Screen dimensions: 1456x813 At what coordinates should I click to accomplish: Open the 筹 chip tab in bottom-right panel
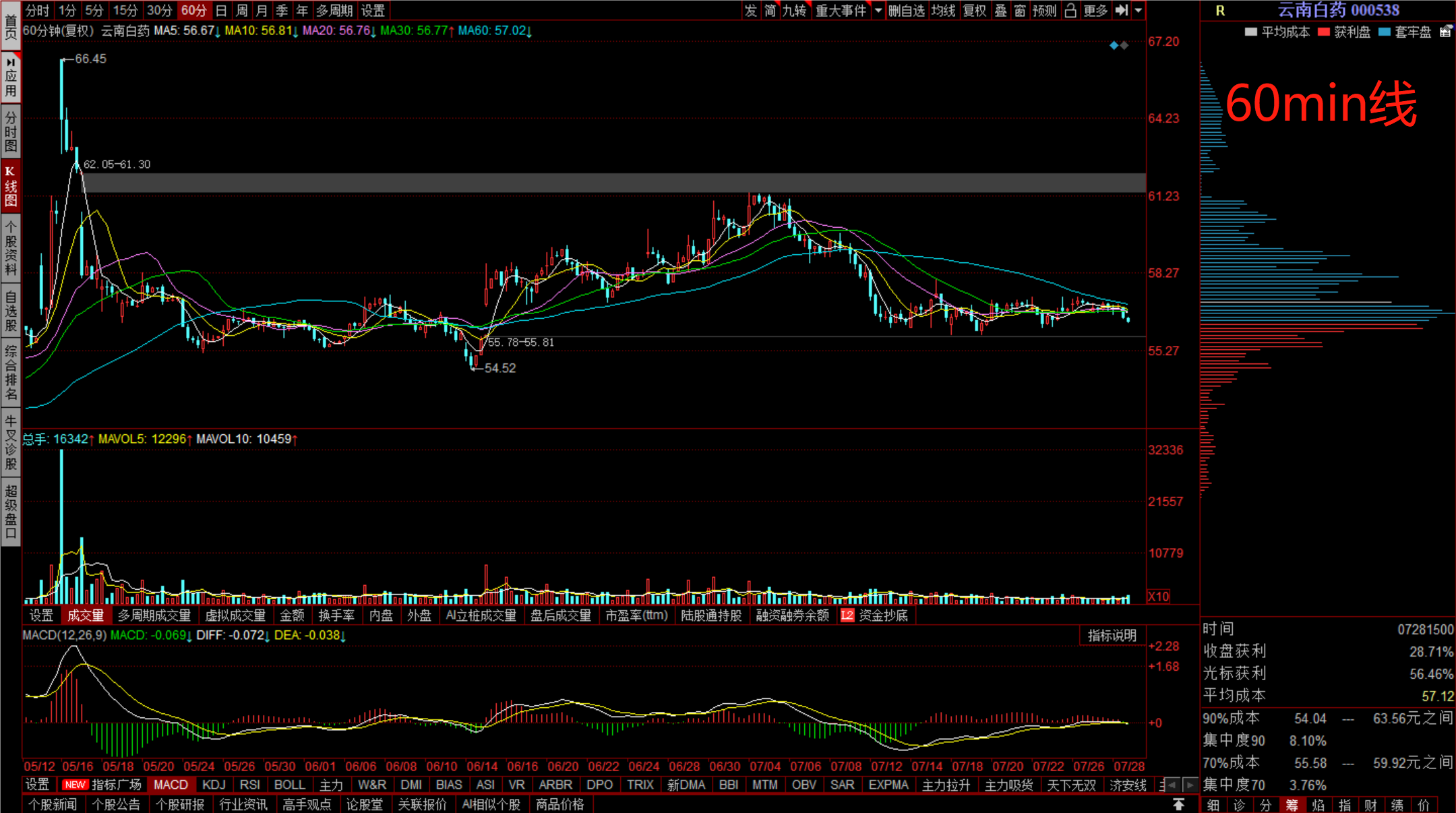point(1291,805)
